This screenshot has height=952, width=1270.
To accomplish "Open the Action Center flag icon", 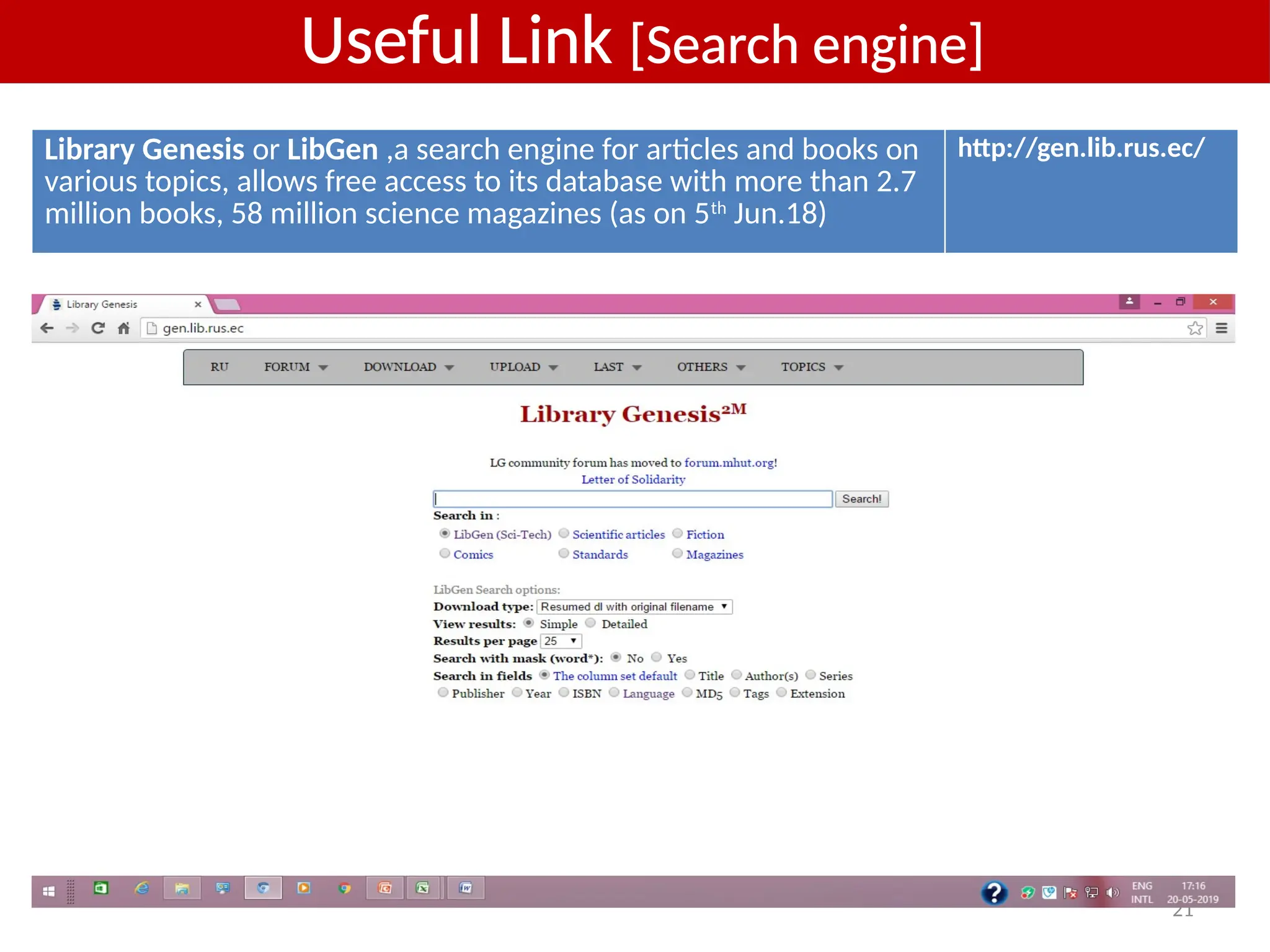I will click(1070, 892).
